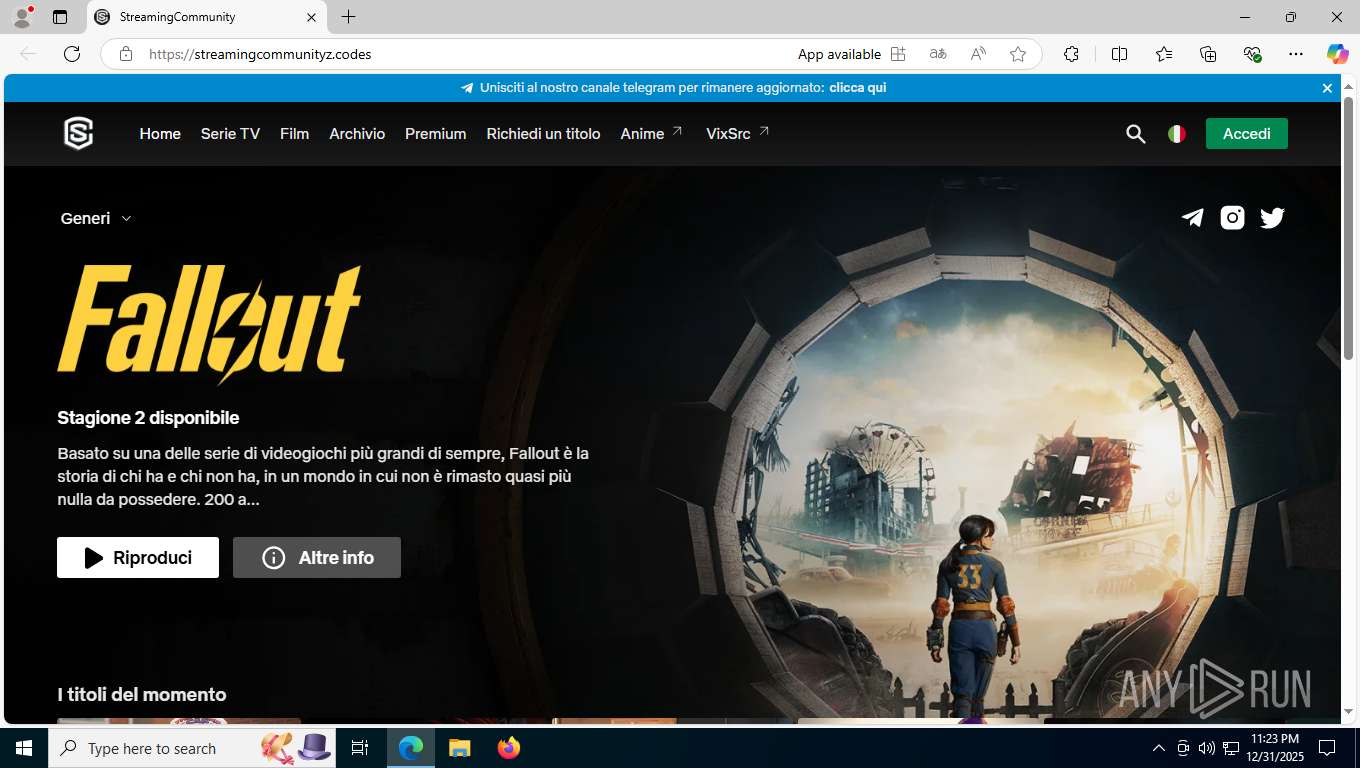Image resolution: width=1360 pixels, height=768 pixels.
Task: Toggle the split screen icon
Action: pos(1119,54)
